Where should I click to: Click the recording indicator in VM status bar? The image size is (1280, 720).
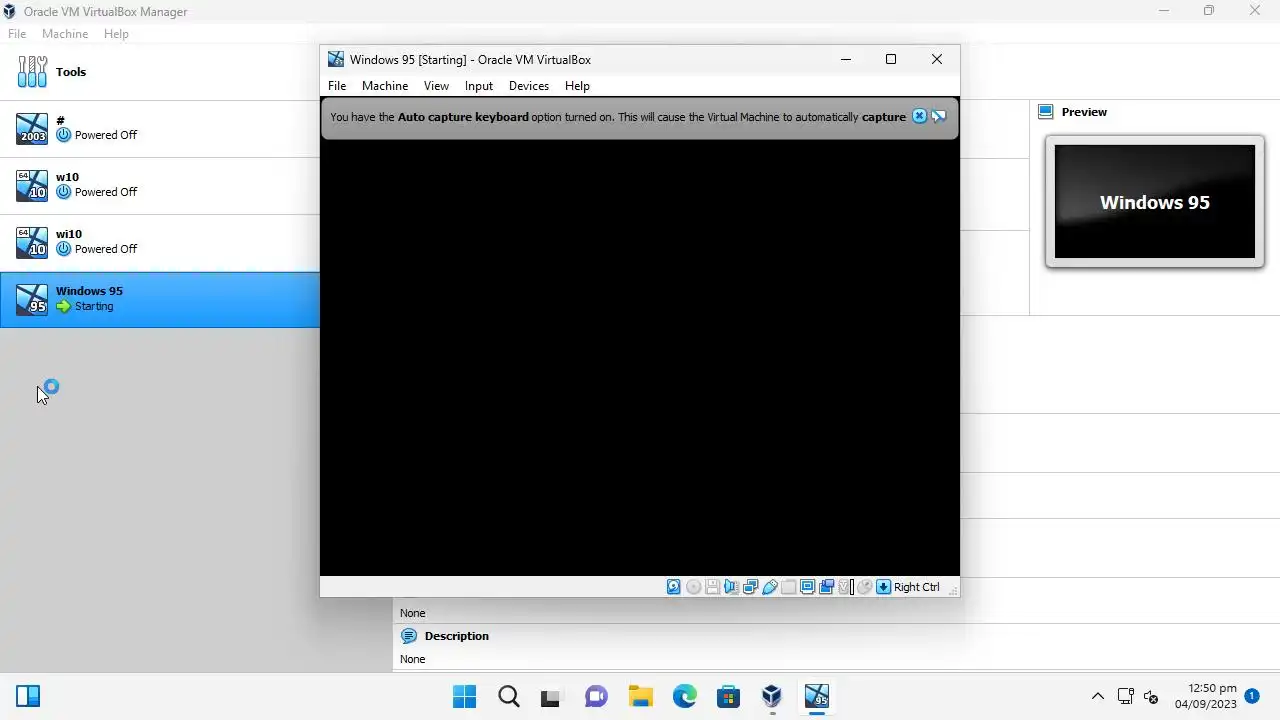pyautogui.click(x=826, y=587)
